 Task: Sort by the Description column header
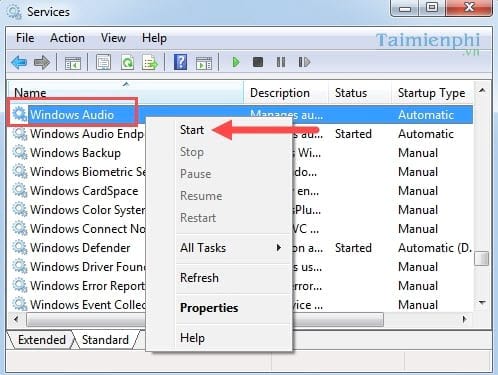286,92
